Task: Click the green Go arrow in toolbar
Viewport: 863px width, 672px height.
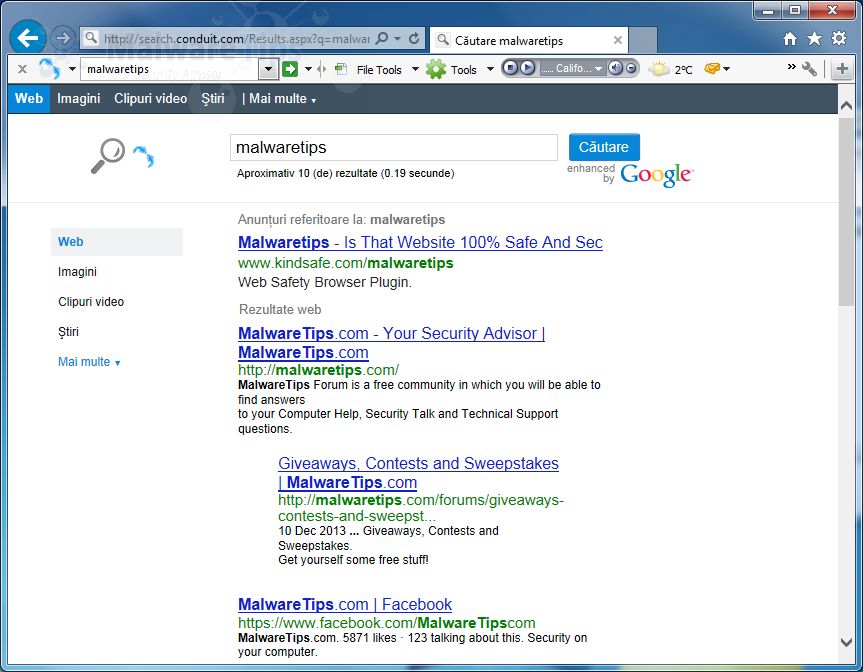Action: click(x=290, y=69)
